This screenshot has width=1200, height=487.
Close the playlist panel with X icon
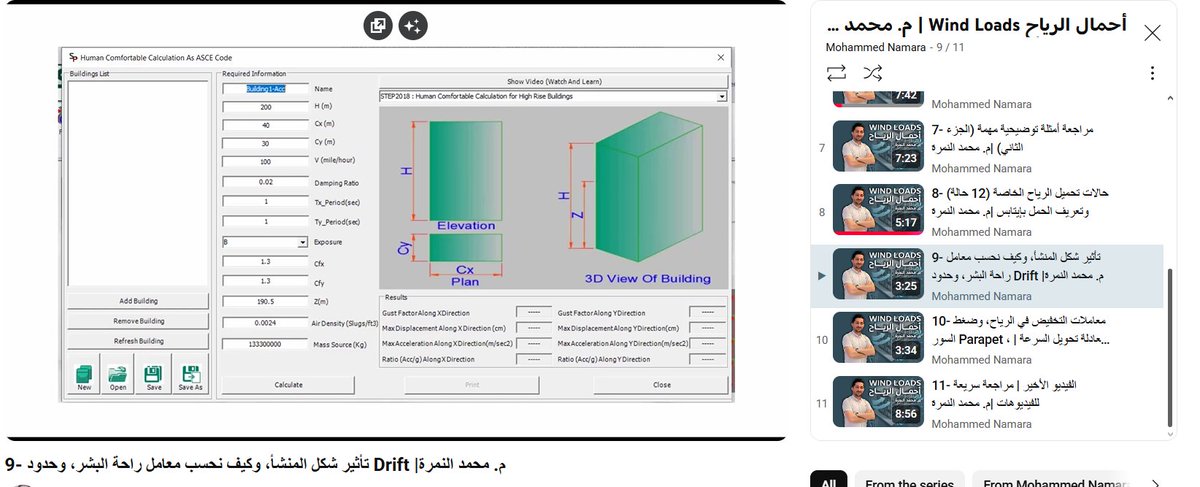pos(1152,32)
